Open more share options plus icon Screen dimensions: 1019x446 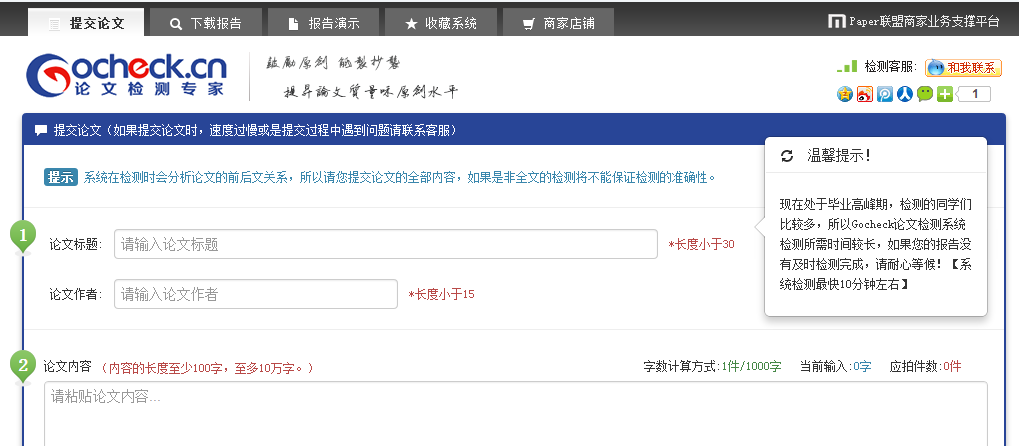pyautogui.click(x=945, y=94)
